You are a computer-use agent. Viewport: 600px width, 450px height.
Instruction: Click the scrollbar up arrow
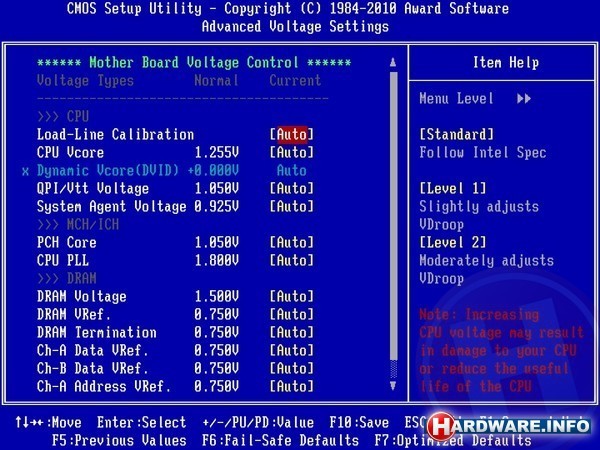[x=393, y=62]
